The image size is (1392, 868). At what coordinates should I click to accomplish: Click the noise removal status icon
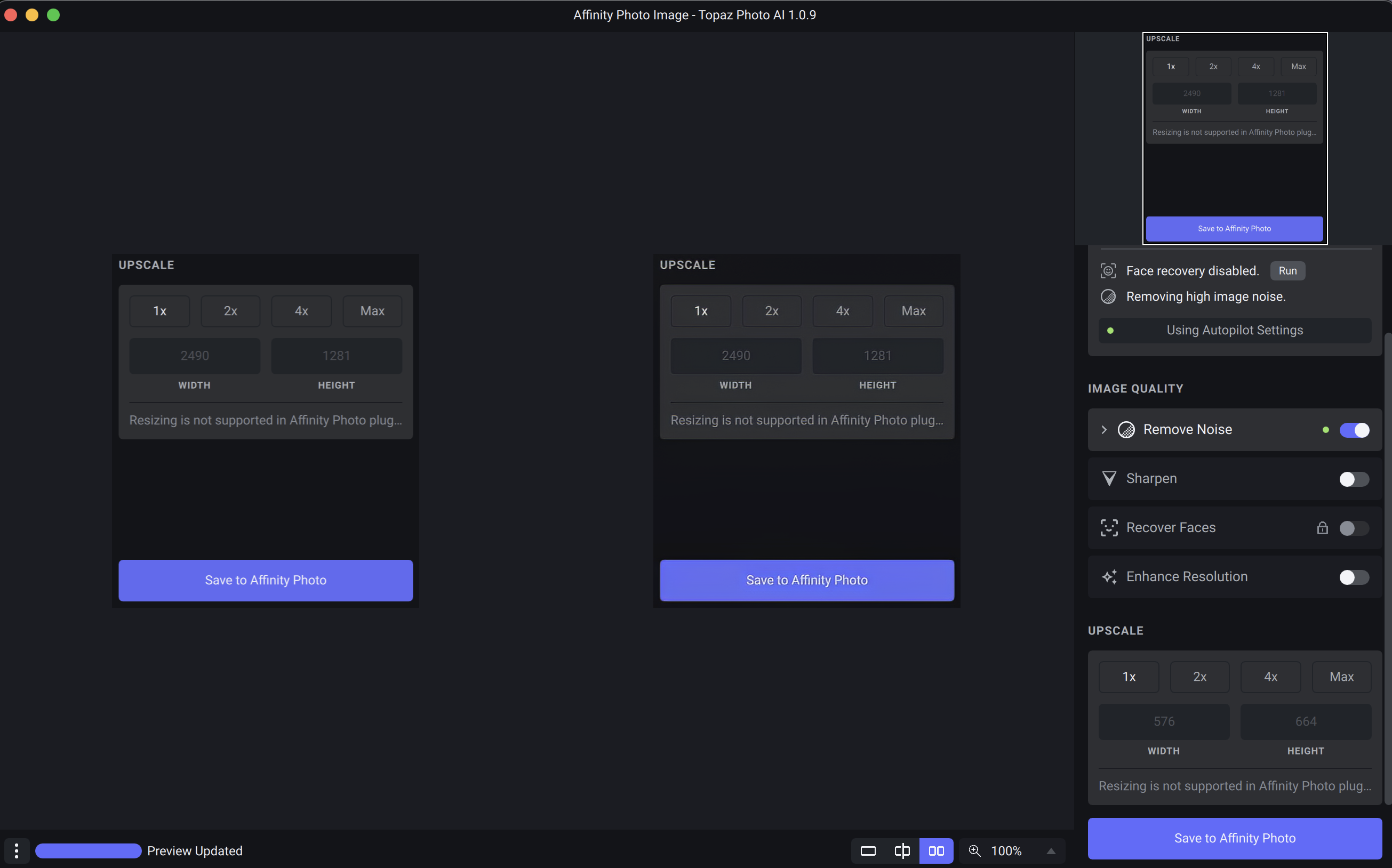1108,296
